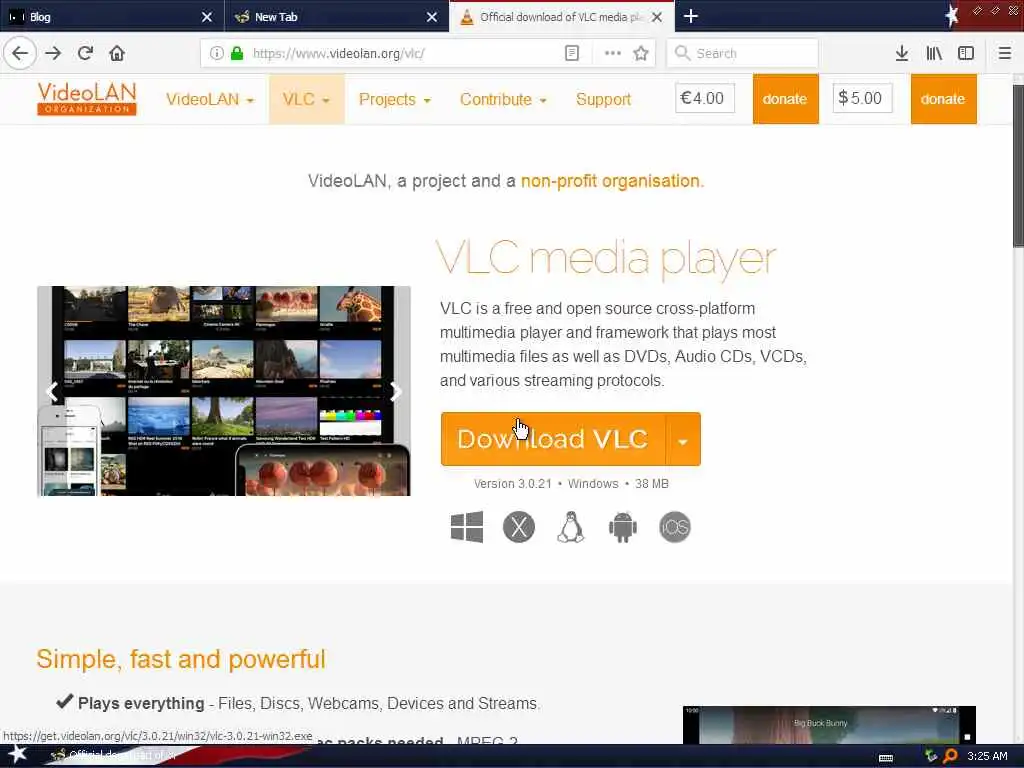Reload the current page
Viewport: 1024px width, 768px height.
(x=86, y=54)
